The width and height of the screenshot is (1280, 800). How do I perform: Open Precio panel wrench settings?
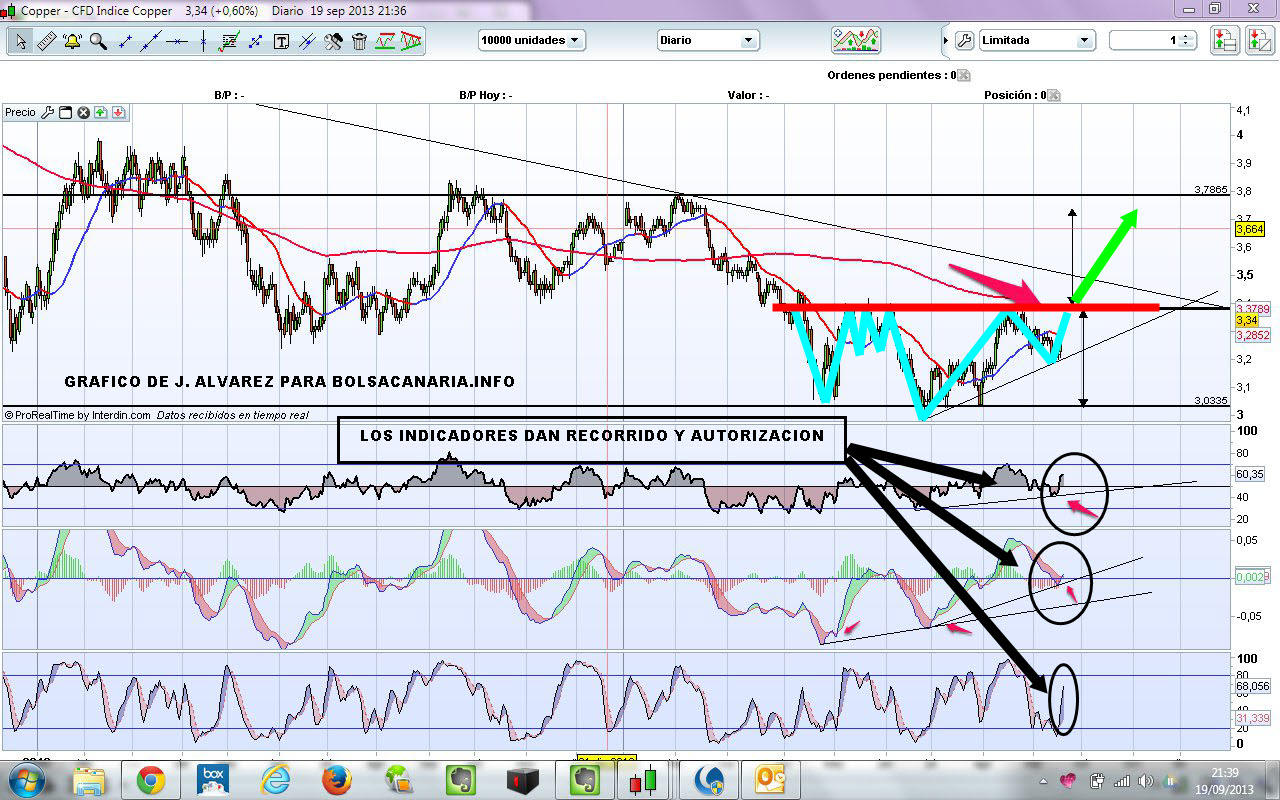click(47, 113)
